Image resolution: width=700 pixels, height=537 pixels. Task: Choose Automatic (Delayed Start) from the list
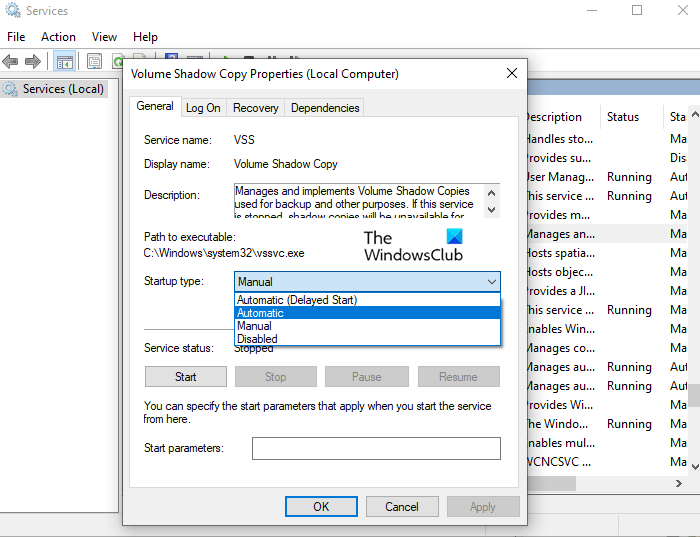point(297,300)
